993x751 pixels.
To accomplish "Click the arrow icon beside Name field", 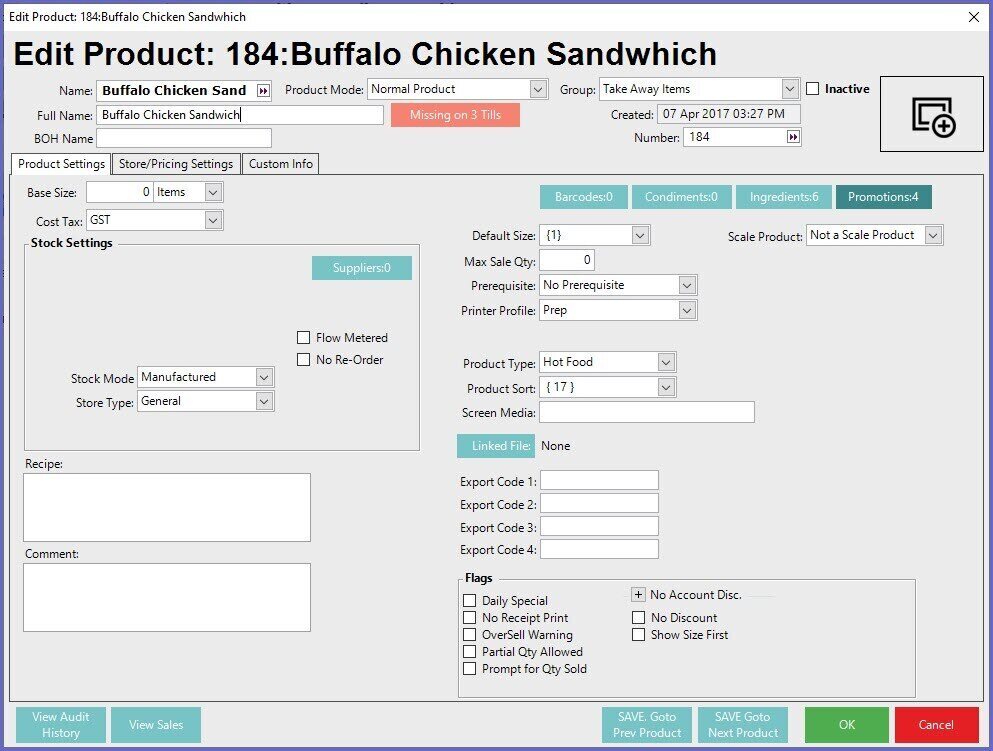I will (263, 90).
